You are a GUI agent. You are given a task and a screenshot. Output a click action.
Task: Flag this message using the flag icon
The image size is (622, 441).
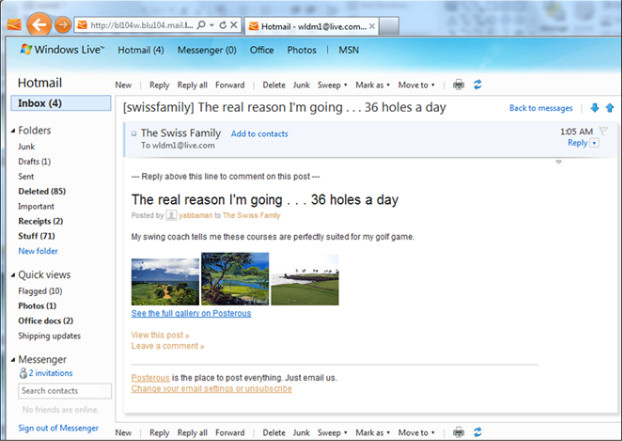click(603, 130)
